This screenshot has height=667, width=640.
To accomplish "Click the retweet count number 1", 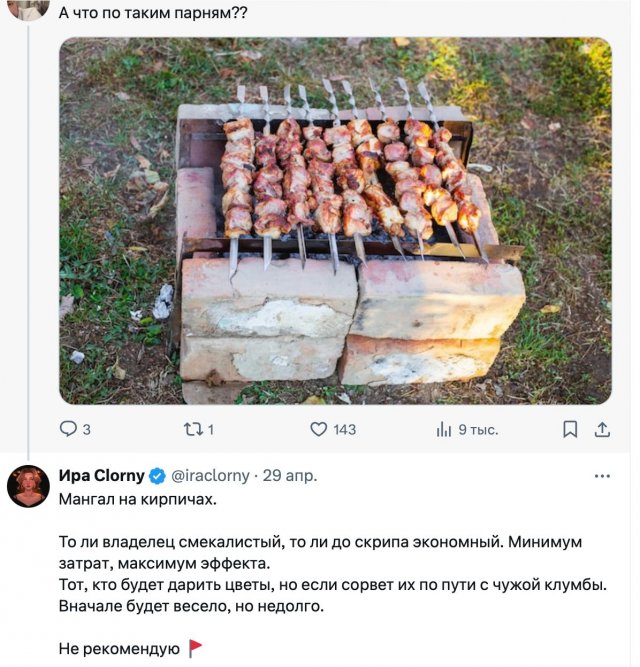I will click(211, 430).
